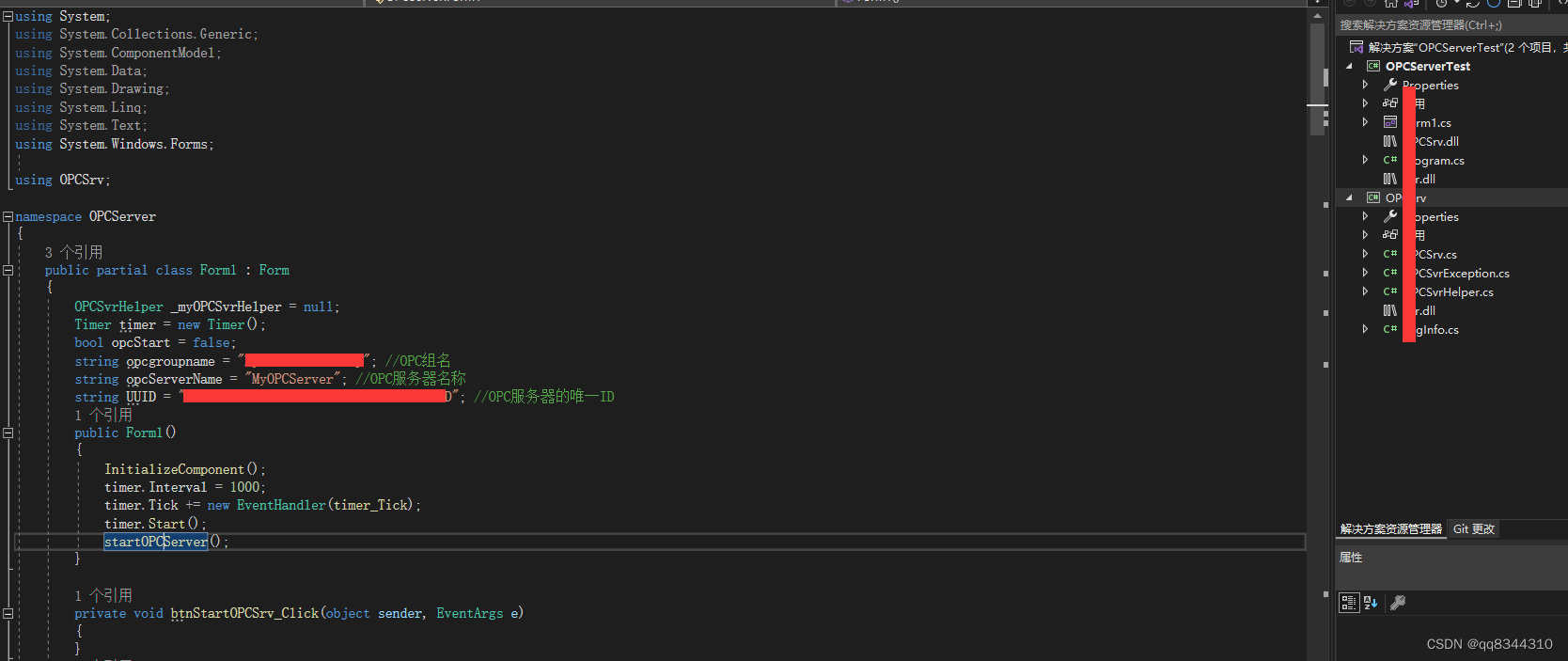Click the C# file icon beside OPCSrv.cs
Image resolution: width=1568 pixels, height=661 pixels.
click(x=1390, y=254)
